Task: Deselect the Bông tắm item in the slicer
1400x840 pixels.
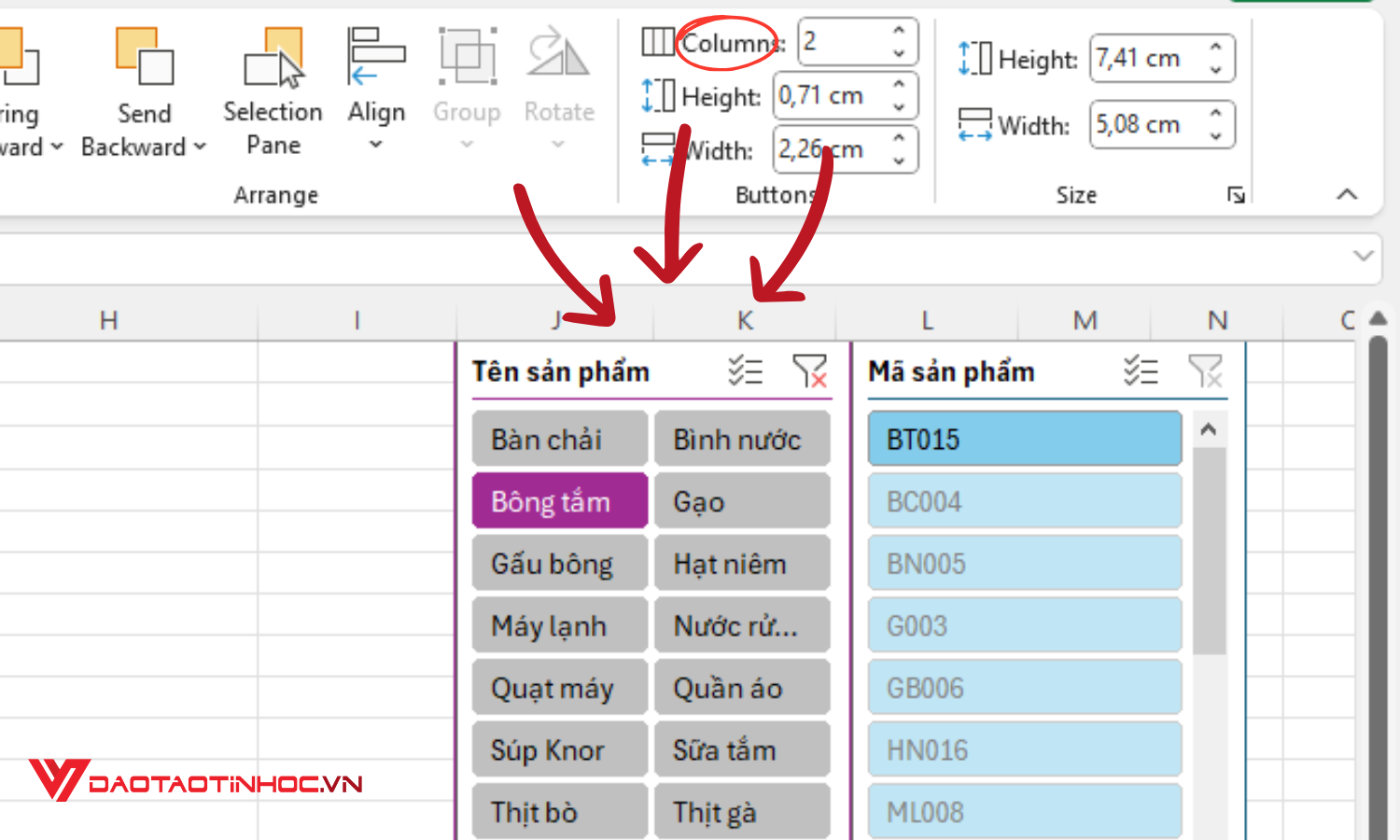Action: tap(558, 500)
